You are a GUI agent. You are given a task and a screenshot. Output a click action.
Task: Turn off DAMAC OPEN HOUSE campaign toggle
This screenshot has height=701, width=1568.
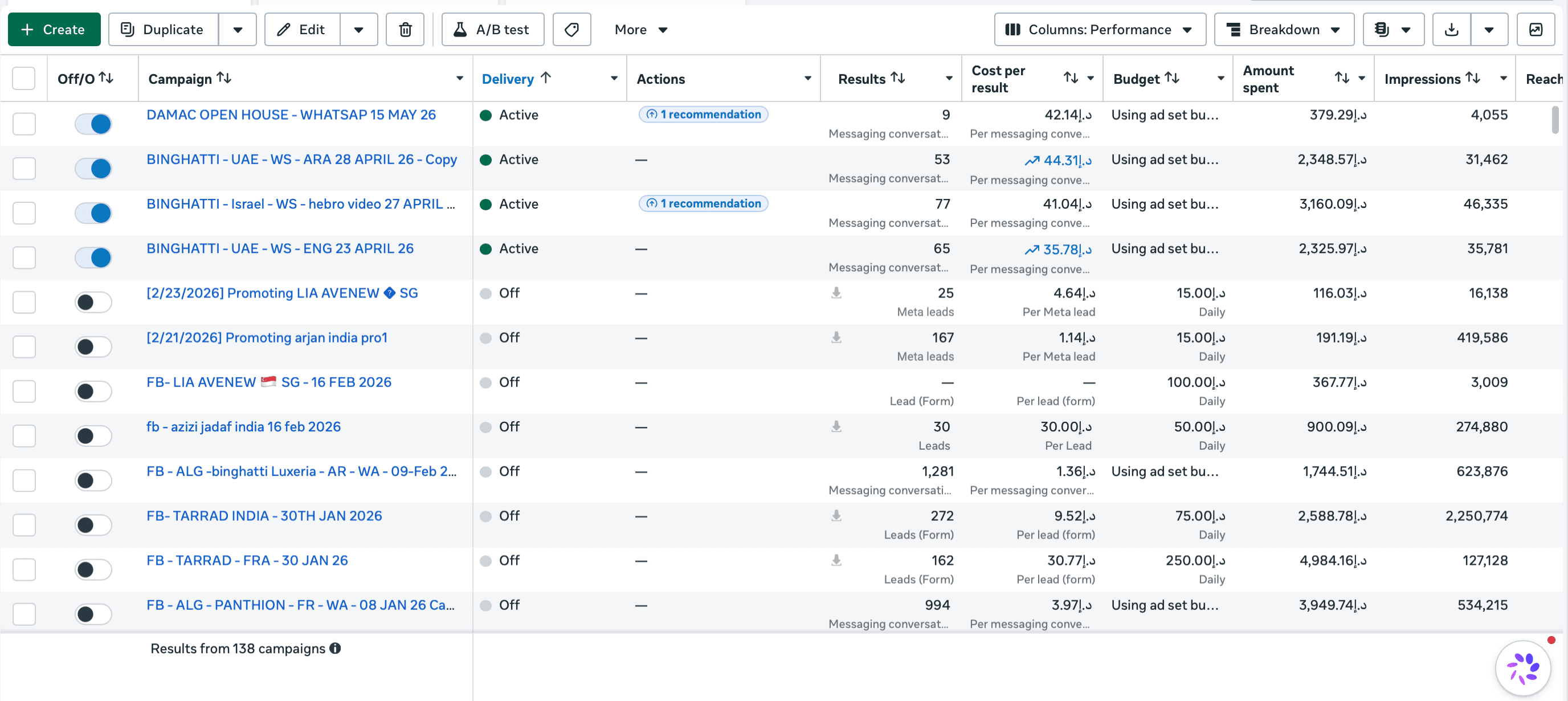tap(93, 124)
